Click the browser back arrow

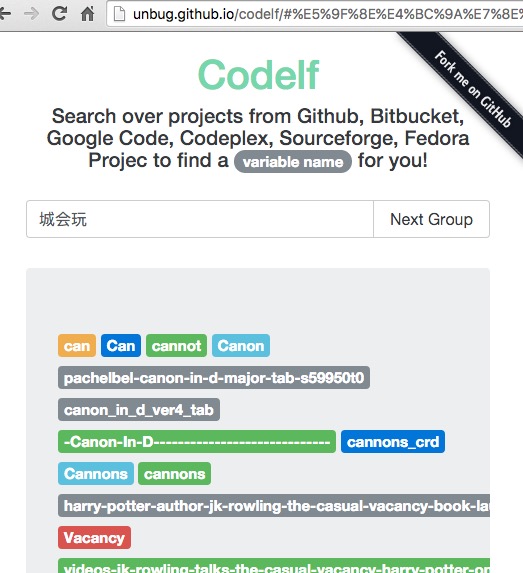[5, 14]
